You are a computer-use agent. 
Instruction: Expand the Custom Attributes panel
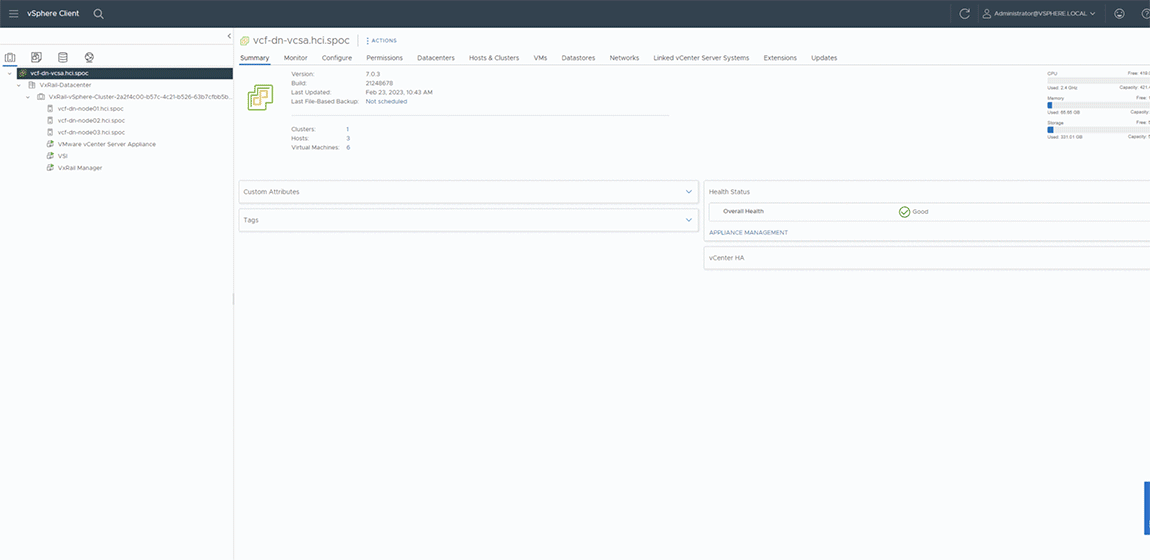pyautogui.click(x=689, y=192)
